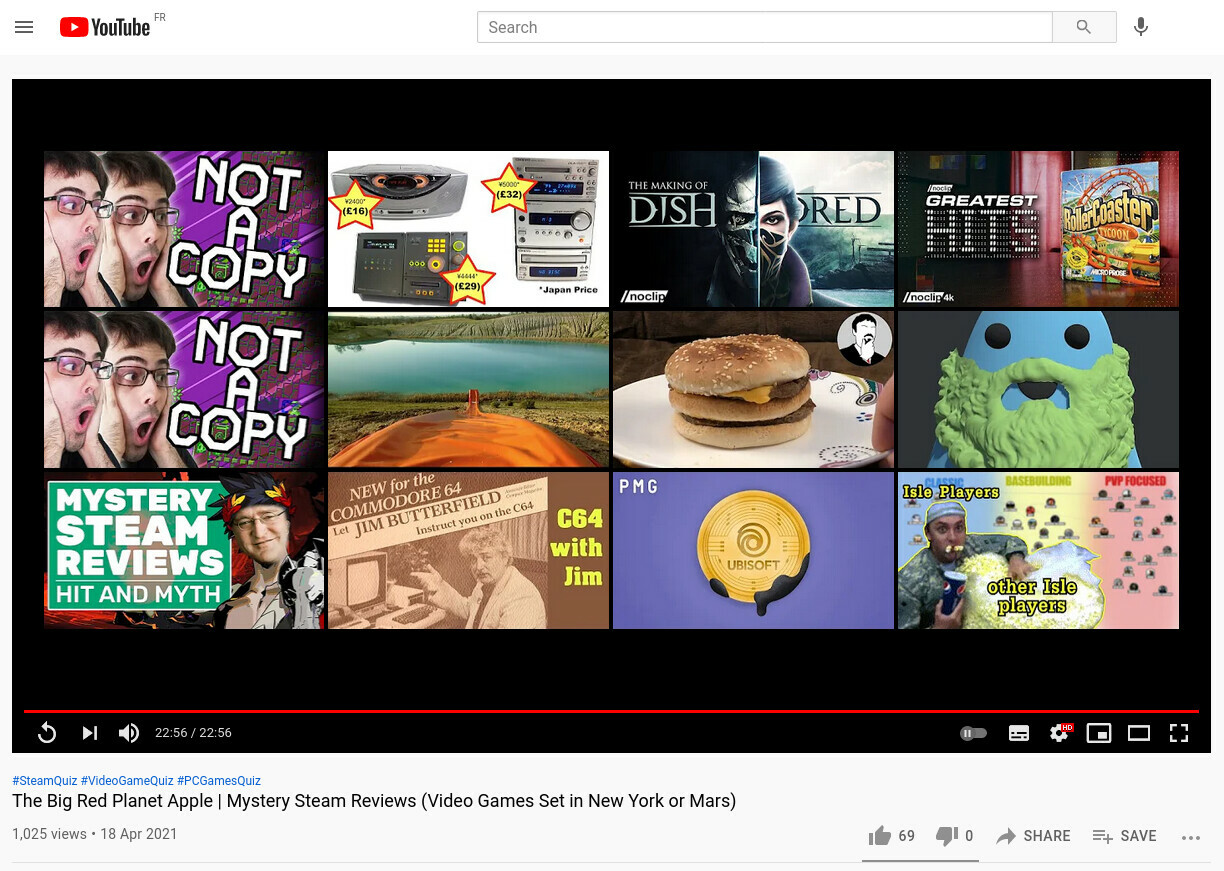
Task: Expand the three-dot more actions menu
Action: click(1190, 837)
